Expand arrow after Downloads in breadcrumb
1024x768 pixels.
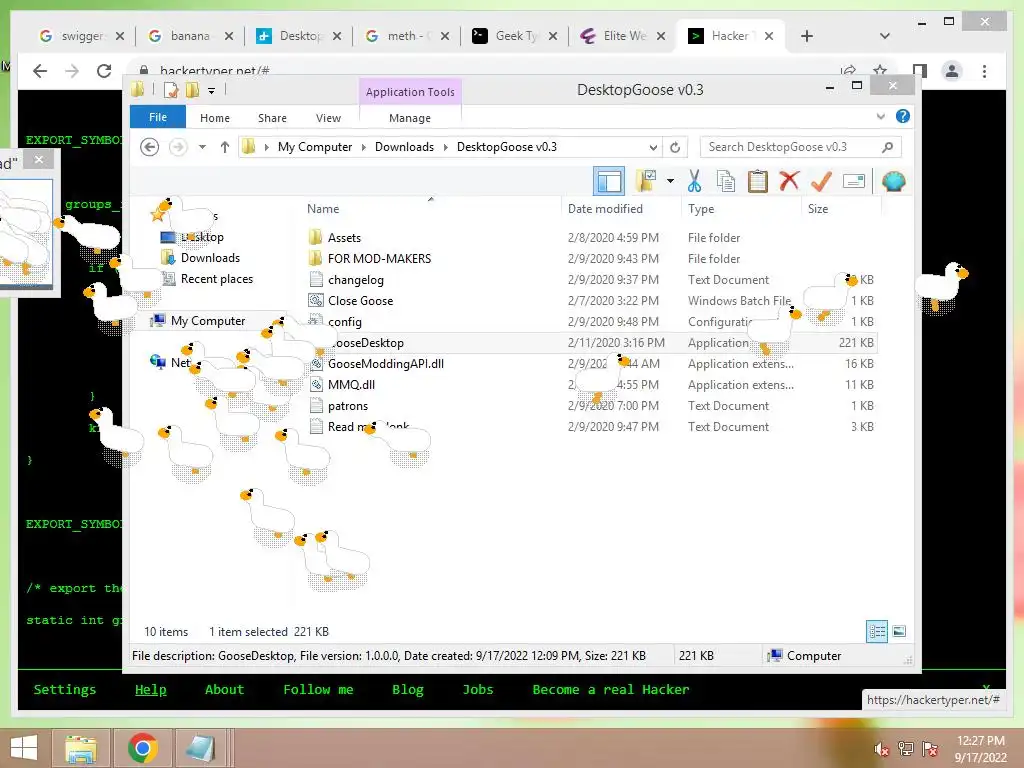coord(445,147)
